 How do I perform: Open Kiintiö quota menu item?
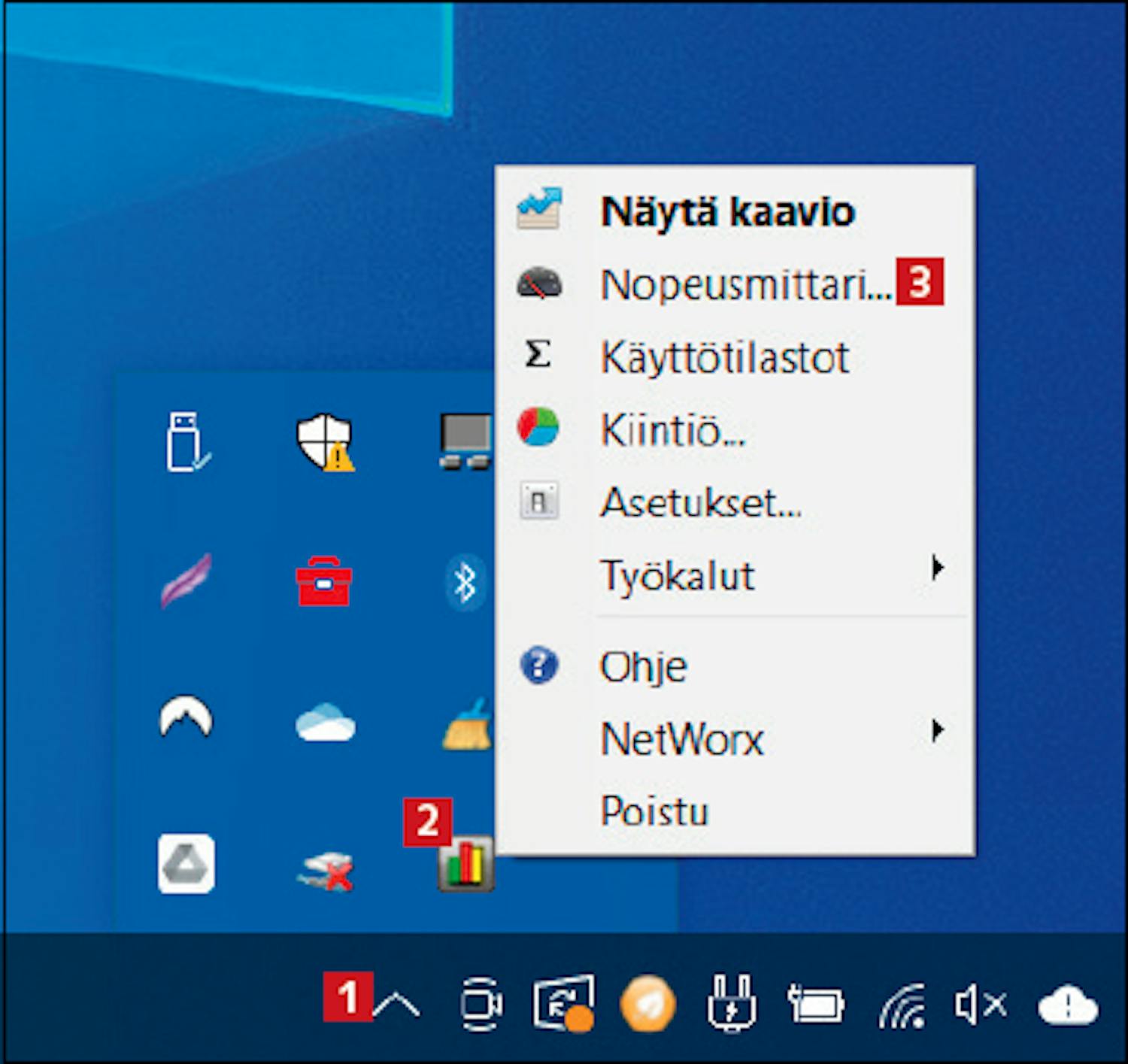point(672,430)
